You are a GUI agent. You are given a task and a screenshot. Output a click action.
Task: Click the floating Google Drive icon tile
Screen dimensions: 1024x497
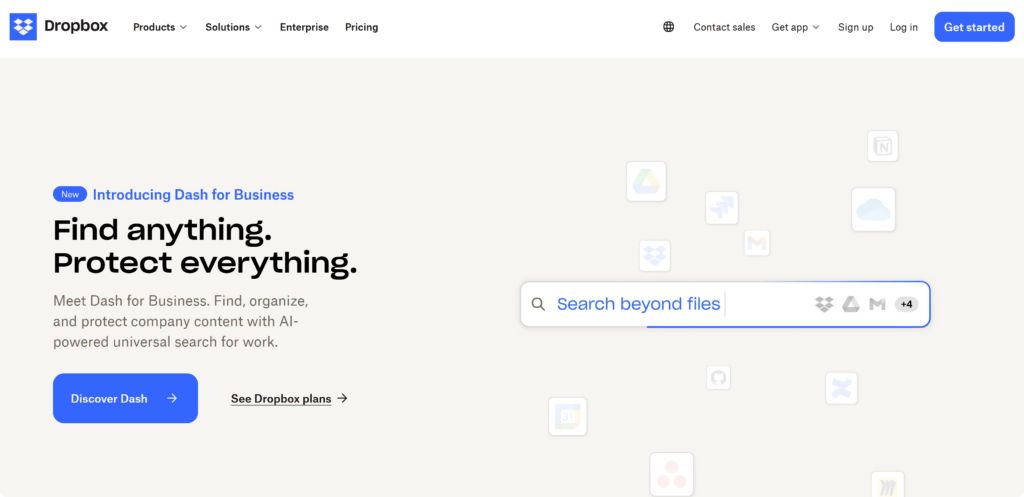pos(647,182)
